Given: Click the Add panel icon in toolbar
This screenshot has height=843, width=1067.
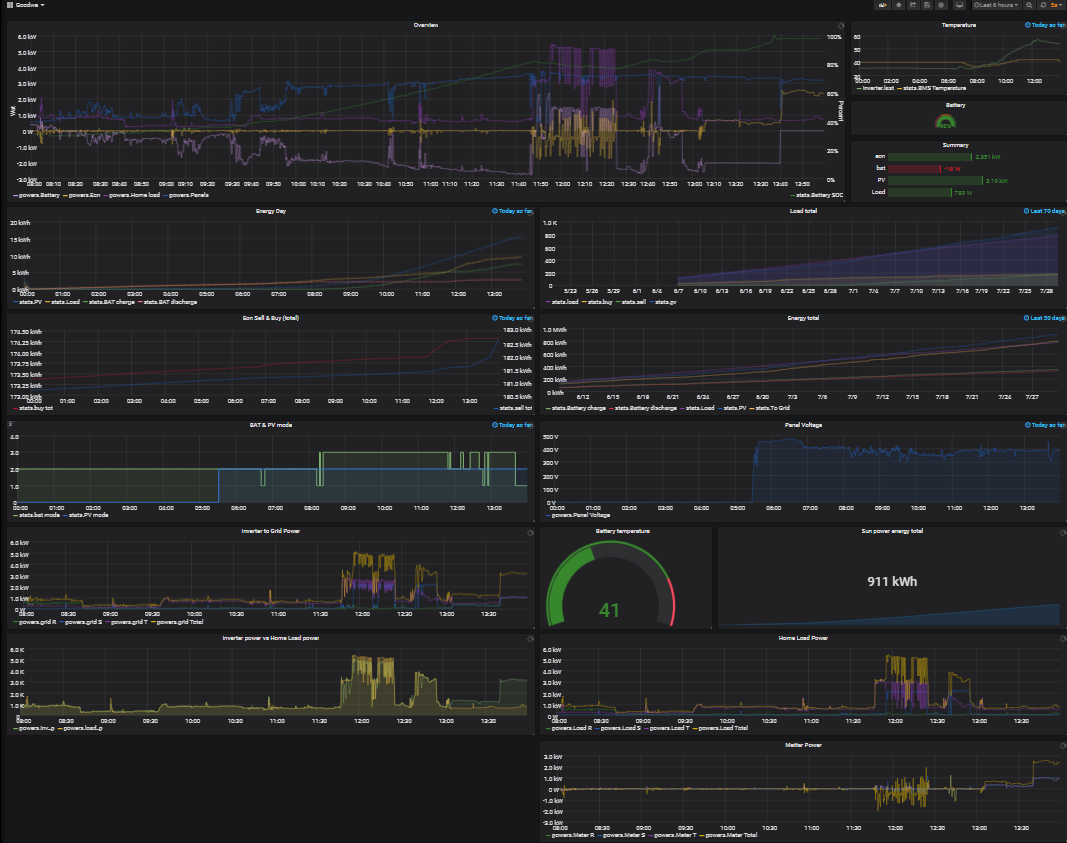Looking at the screenshot, I should (x=883, y=5).
